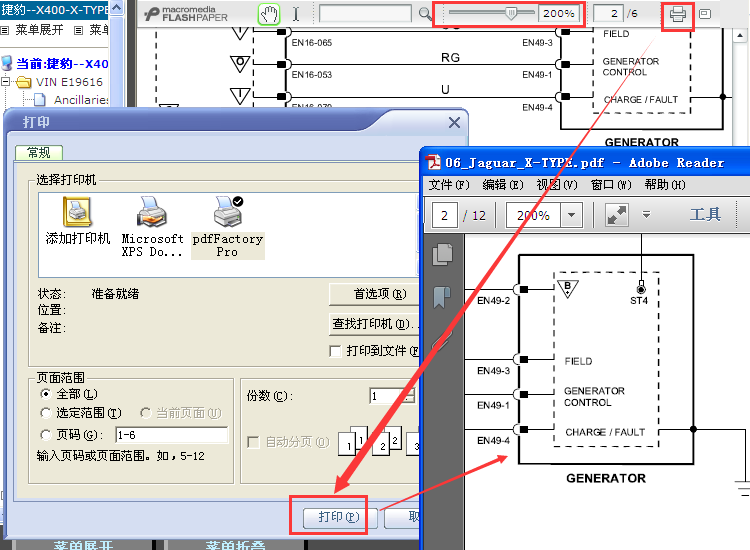Open Adobe Reader page thumbnails panel

point(443,254)
